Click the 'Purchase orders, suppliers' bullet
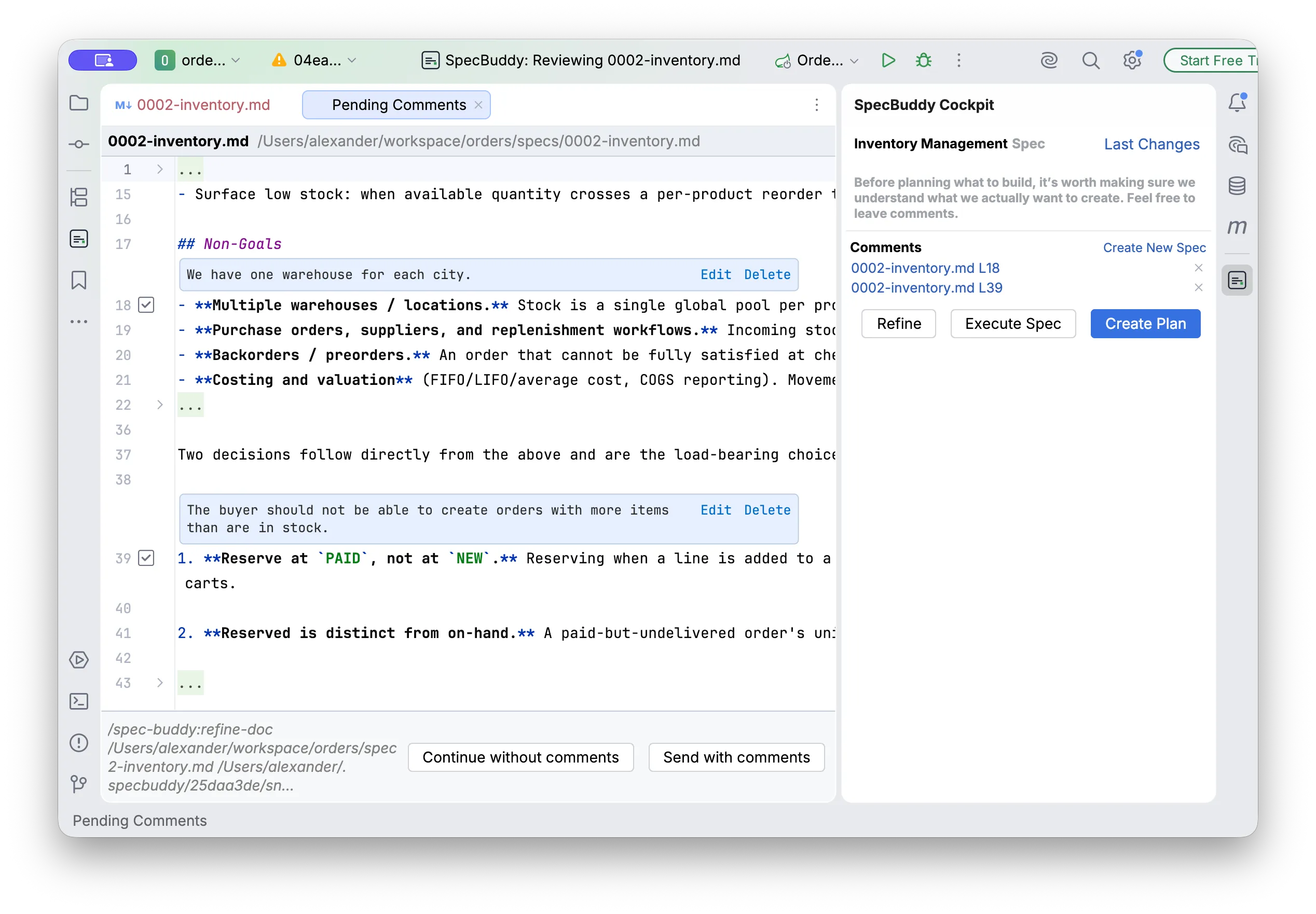The image size is (1316, 914). (x=506, y=330)
